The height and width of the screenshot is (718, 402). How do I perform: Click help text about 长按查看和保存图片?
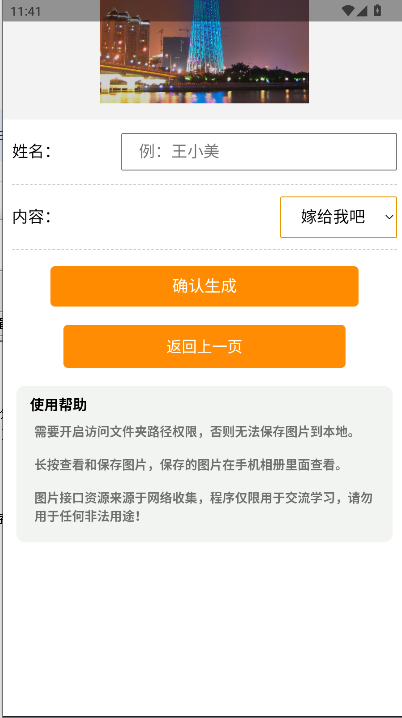coord(188,465)
